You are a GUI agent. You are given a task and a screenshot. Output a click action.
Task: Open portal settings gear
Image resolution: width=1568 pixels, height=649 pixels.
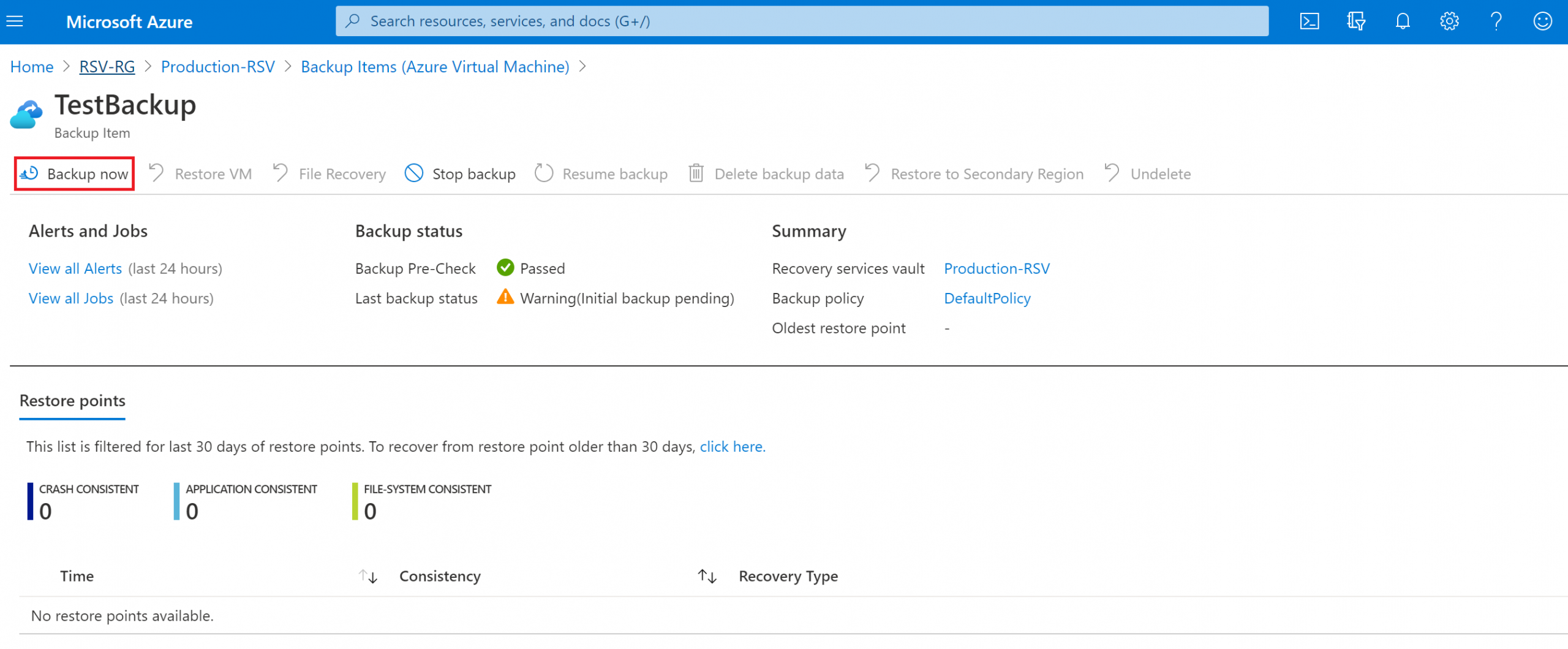(1449, 21)
